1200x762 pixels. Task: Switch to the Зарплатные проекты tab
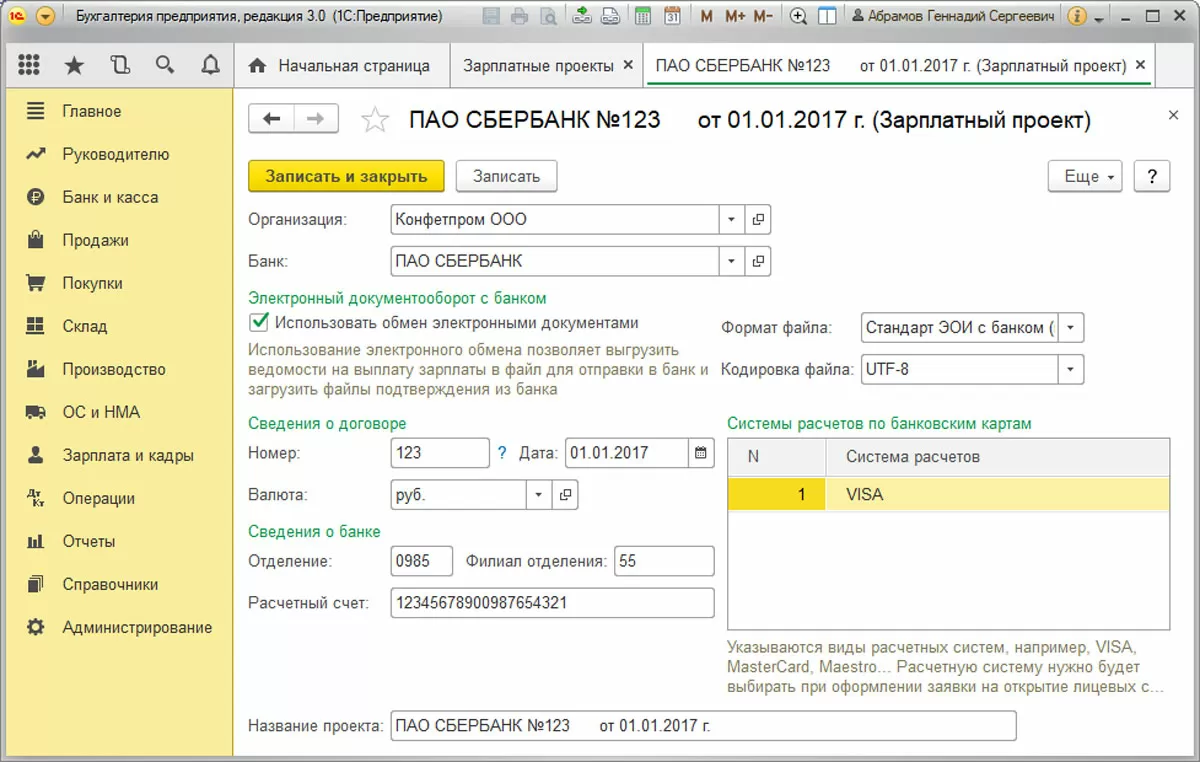pos(538,65)
